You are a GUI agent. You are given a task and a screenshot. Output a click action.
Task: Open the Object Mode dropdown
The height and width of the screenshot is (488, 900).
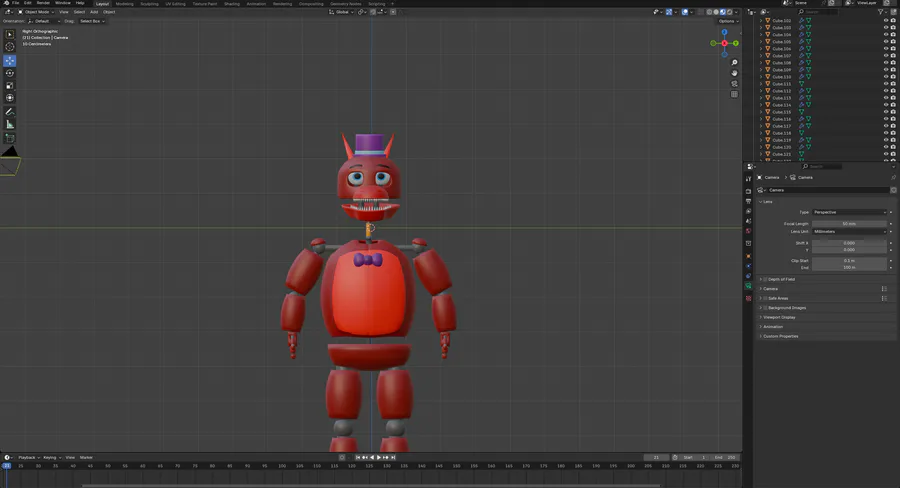[36, 11]
